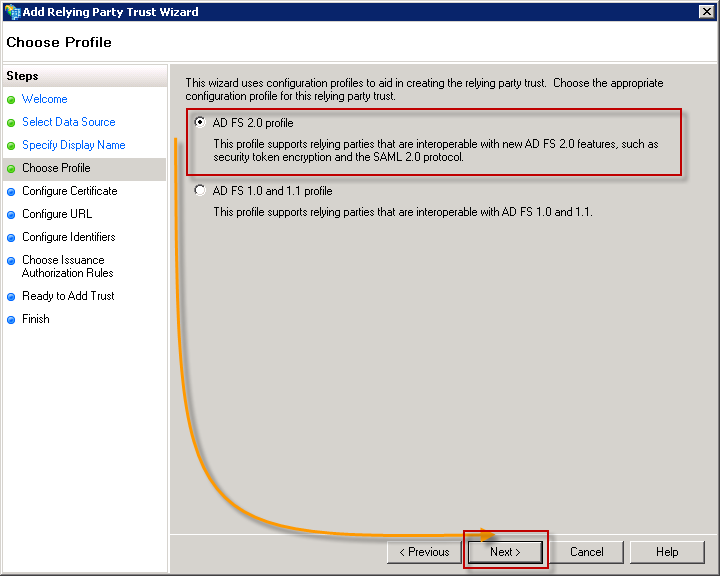Click the Configure Certificate step
This screenshot has width=720, height=576.
click(x=70, y=191)
